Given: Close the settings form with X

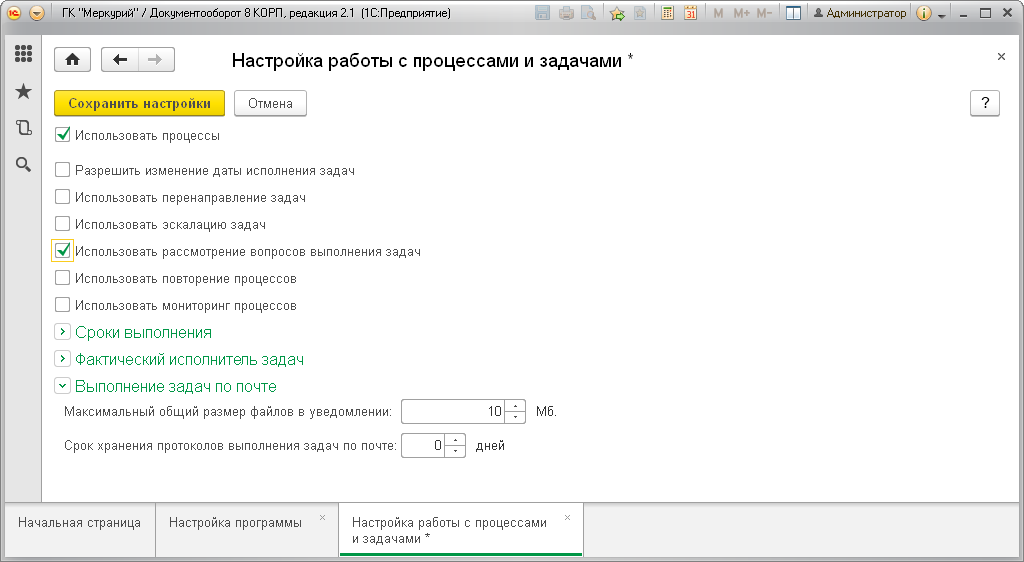Looking at the screenshot, I should pos(1001,57).
